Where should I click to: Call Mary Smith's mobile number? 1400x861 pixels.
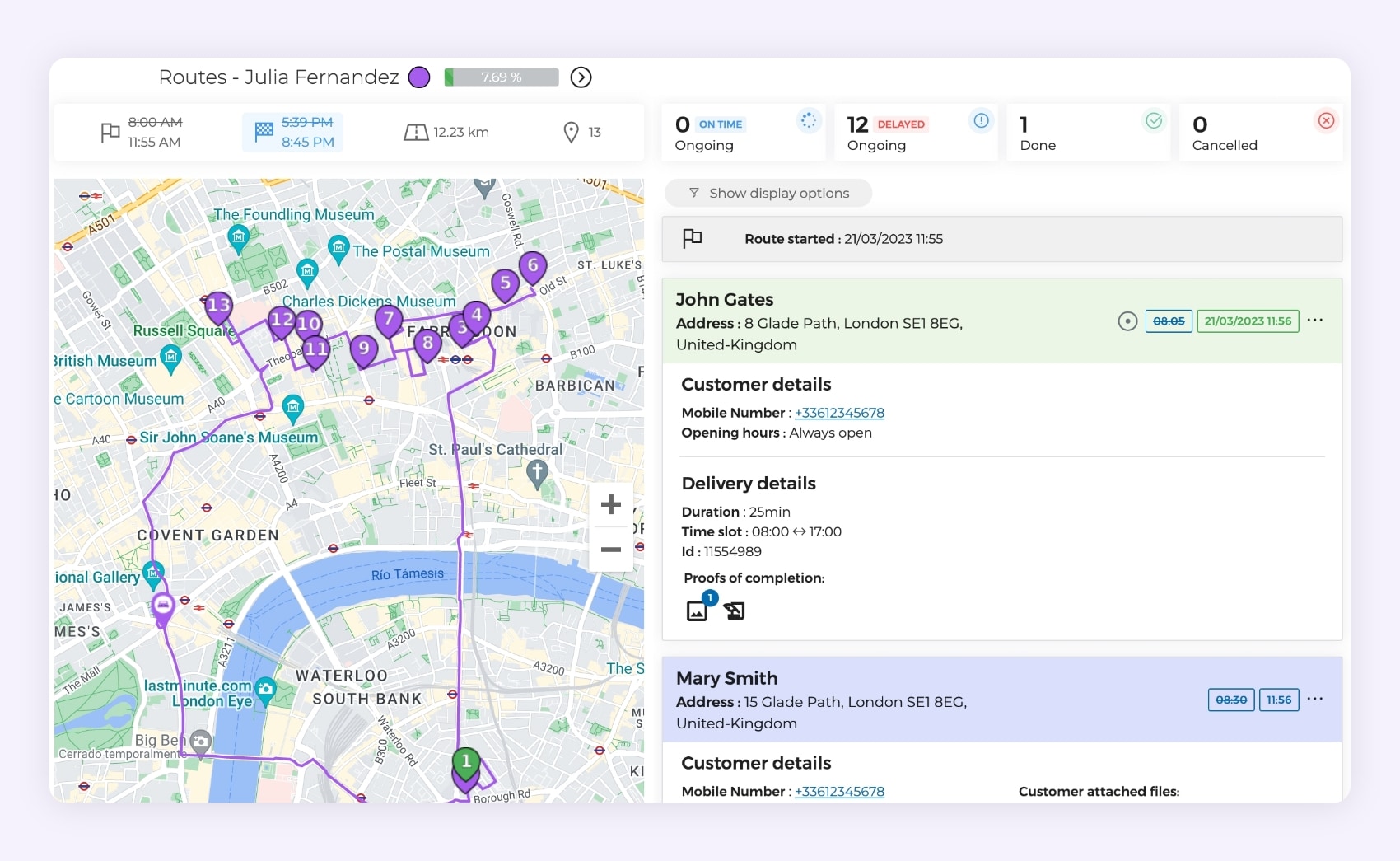(839, 791)
